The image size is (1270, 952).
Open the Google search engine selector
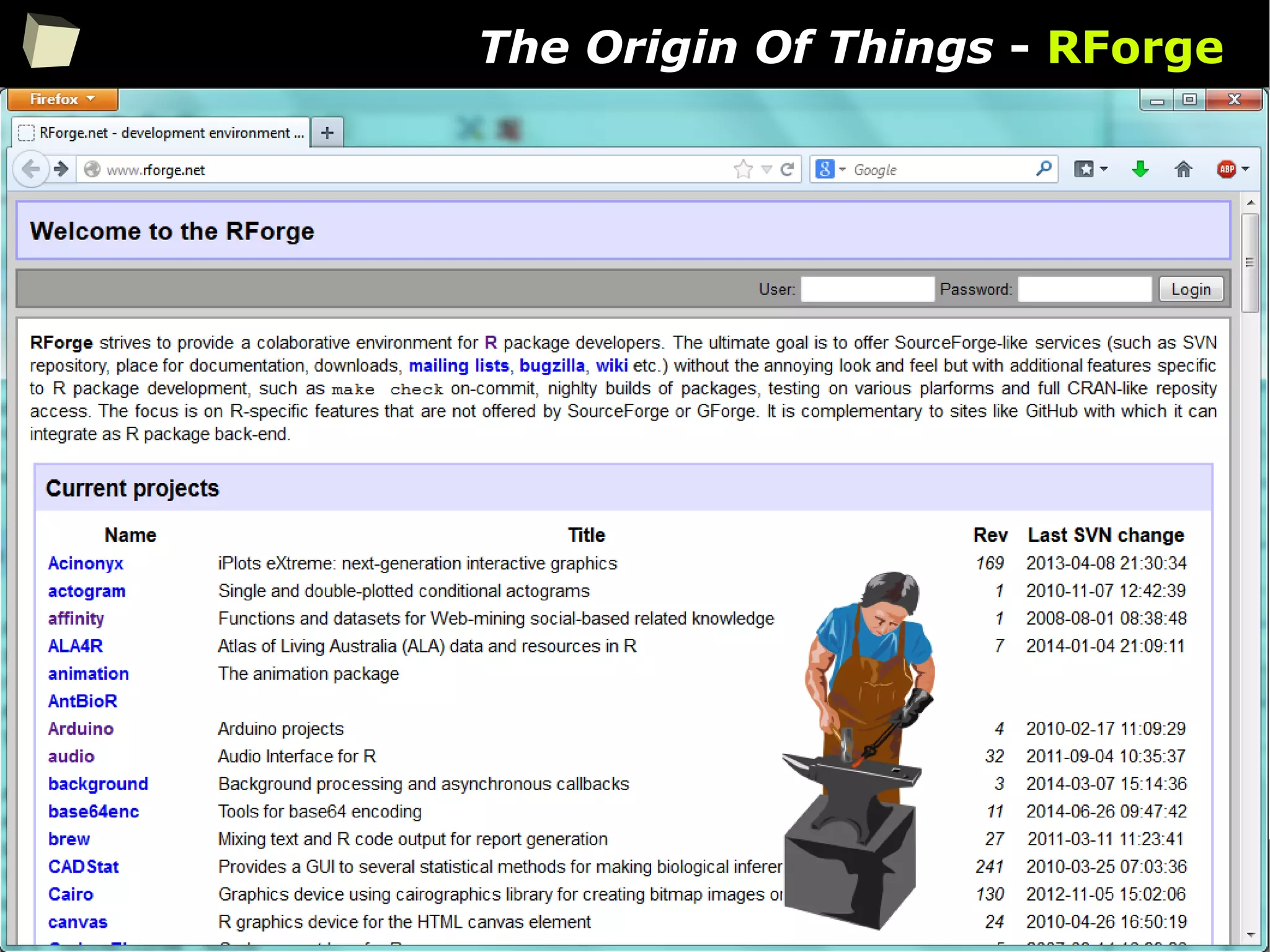(x=830, y=169)
